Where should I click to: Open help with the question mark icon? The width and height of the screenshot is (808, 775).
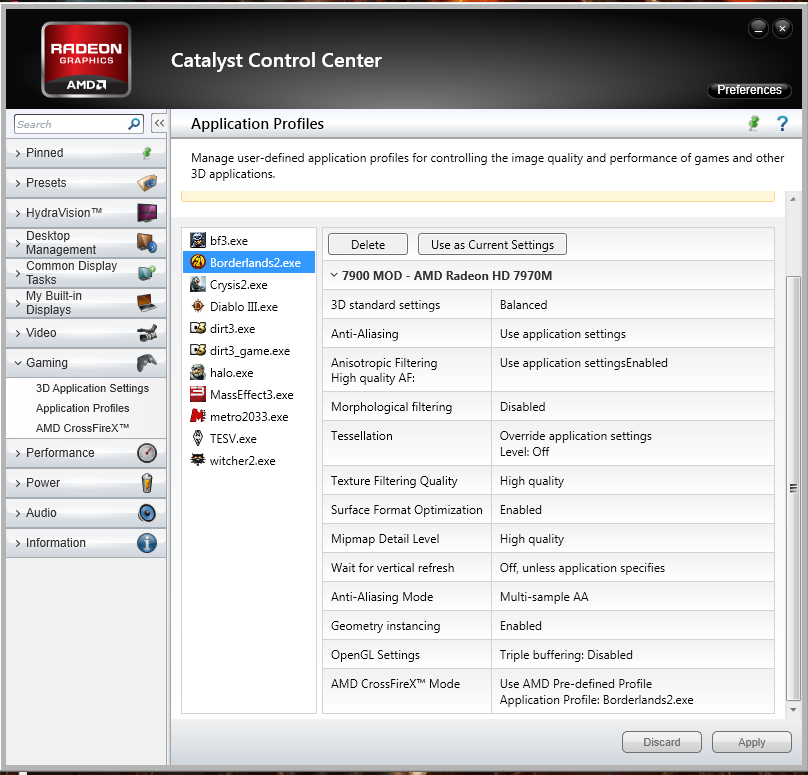click(782, 123)
